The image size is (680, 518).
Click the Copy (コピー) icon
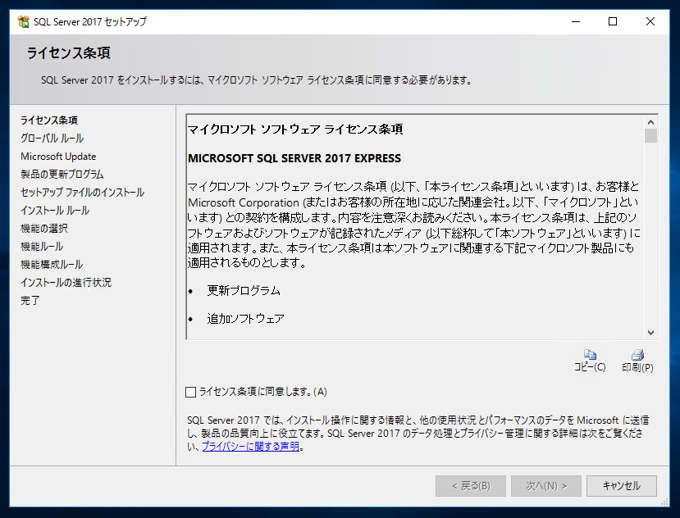590,355
